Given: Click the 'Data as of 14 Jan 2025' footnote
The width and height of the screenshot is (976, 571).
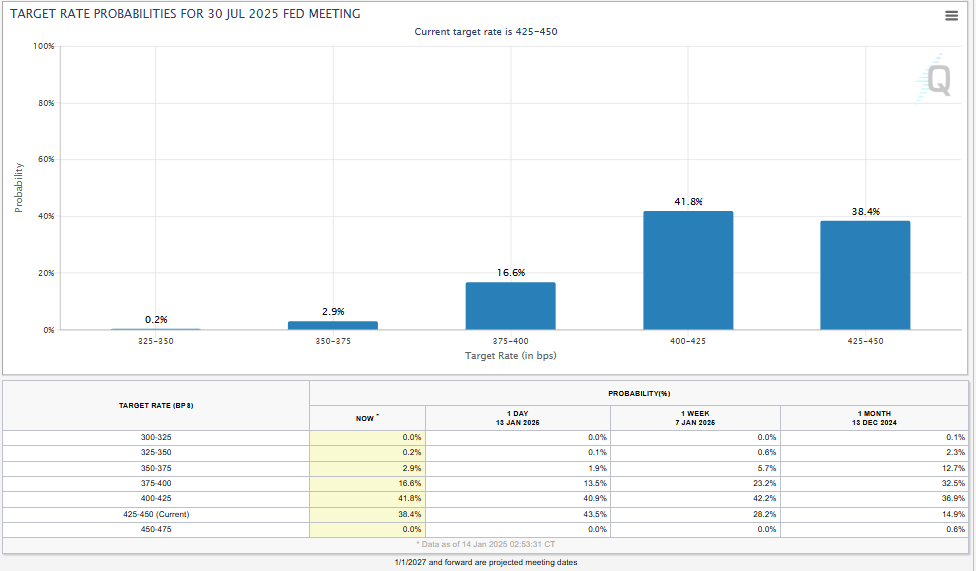Looking at the screenshot, I should [x=486, y=544].
